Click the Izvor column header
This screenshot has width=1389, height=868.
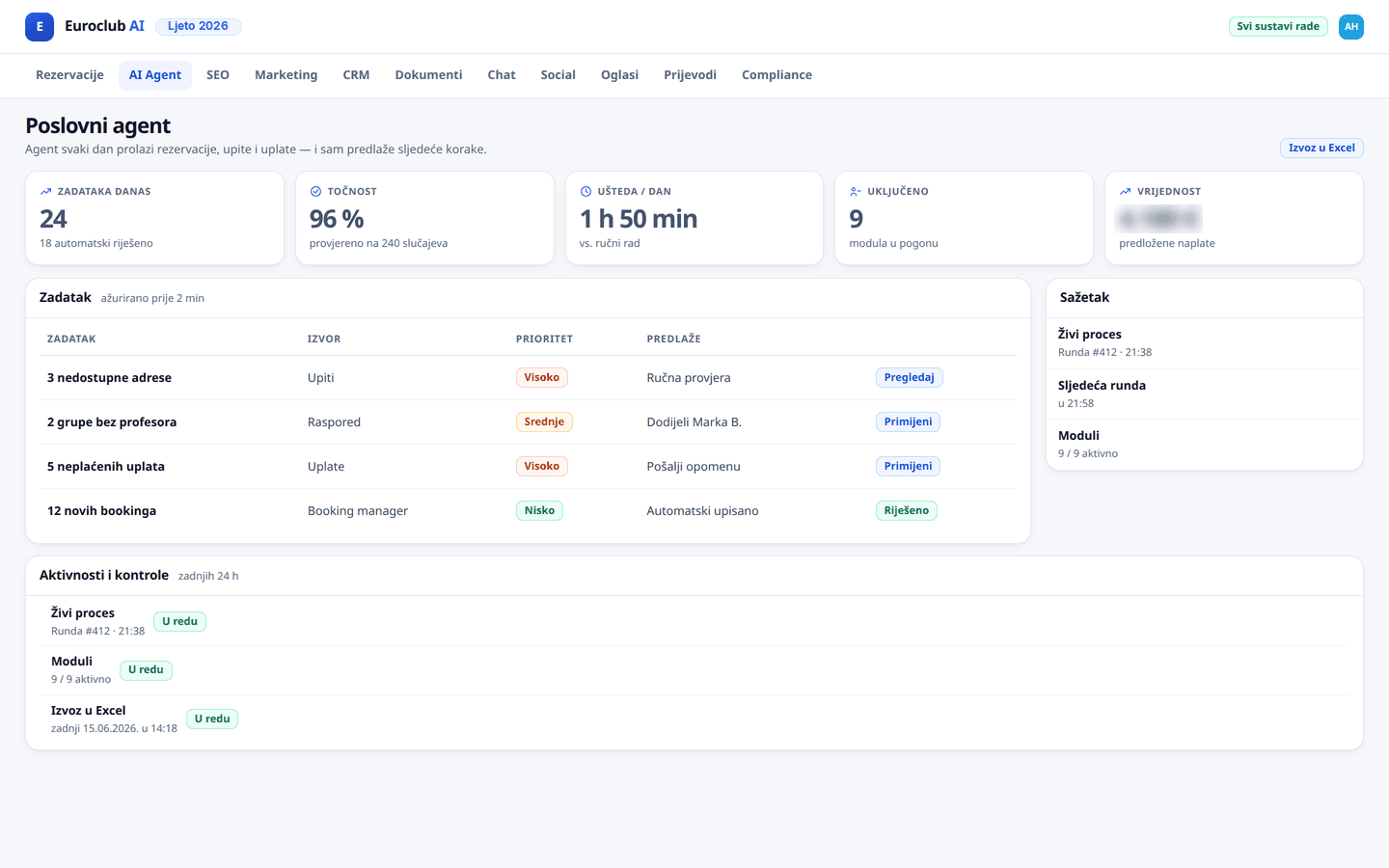click(x=324, y=339)
